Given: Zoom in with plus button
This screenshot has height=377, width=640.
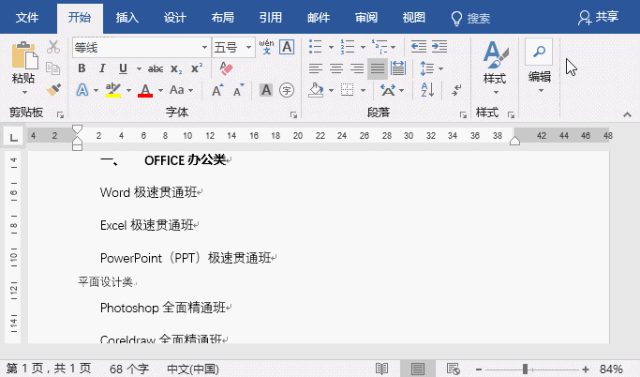Looking at the screenshot, I should point(585,369).
